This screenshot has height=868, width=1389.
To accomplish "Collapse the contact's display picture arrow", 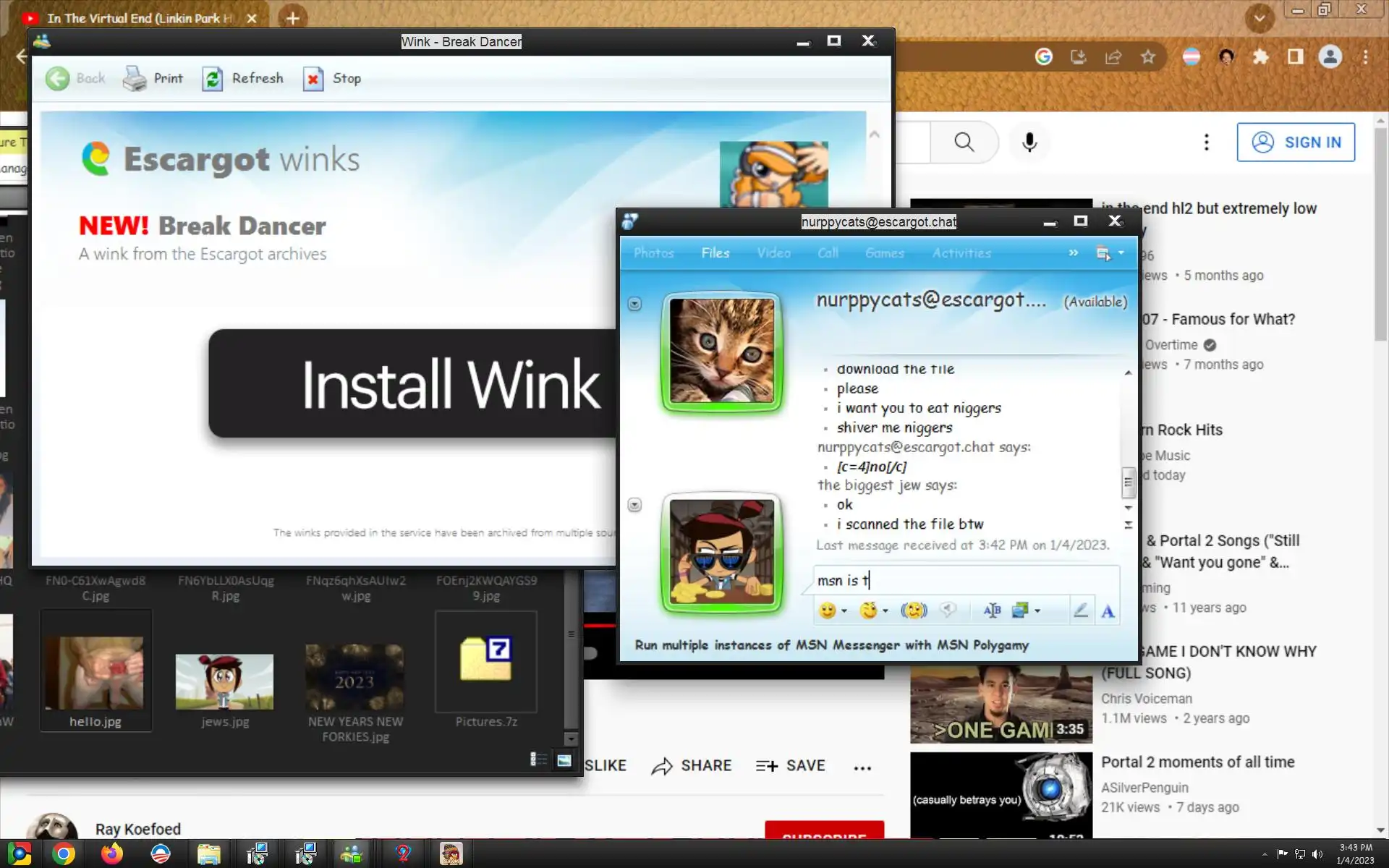I will [x=634, y=304].
